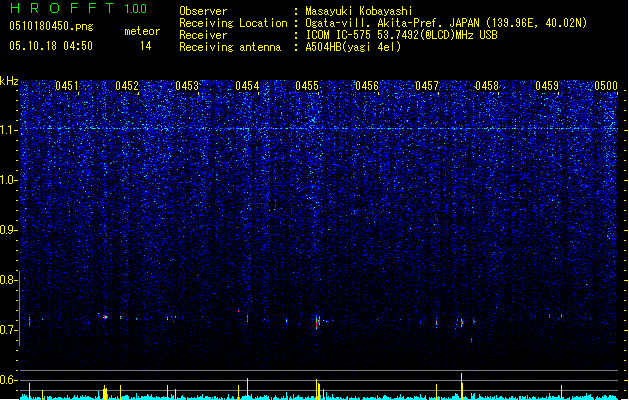Screen dimensions: 629x400
Task: Click the meteor count label
Action: click(x=142, y=31)
